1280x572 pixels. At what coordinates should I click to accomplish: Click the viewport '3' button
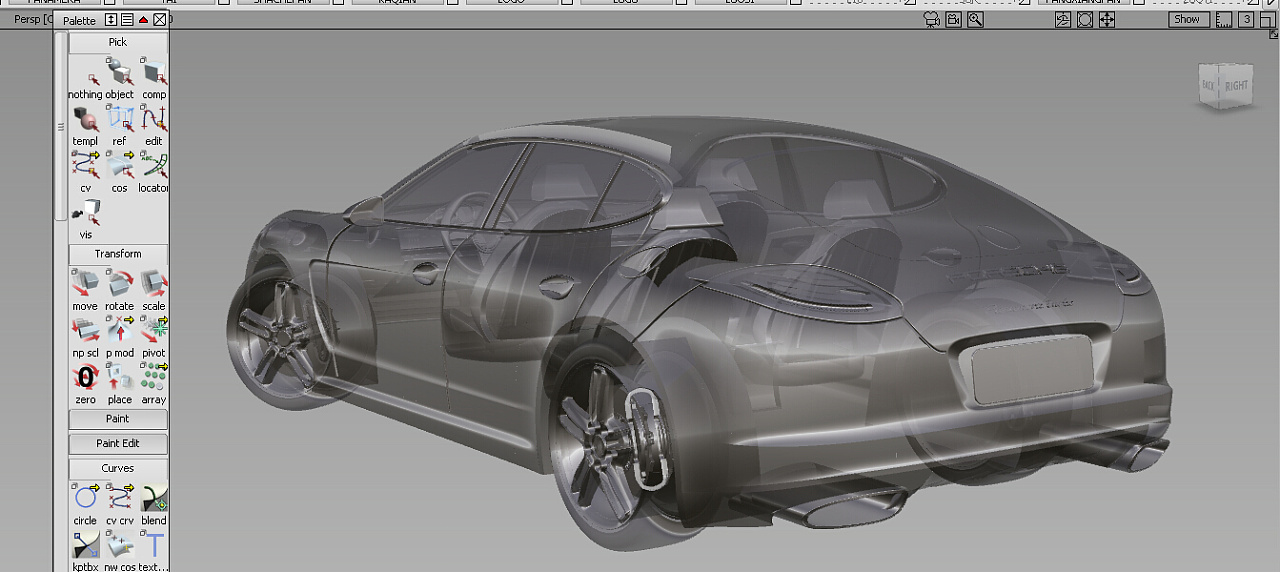click(1246, 19)
